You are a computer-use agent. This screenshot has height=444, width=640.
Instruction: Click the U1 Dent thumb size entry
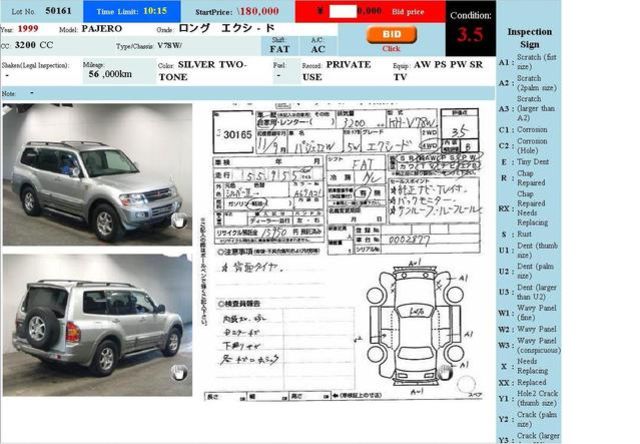[528, 250]
